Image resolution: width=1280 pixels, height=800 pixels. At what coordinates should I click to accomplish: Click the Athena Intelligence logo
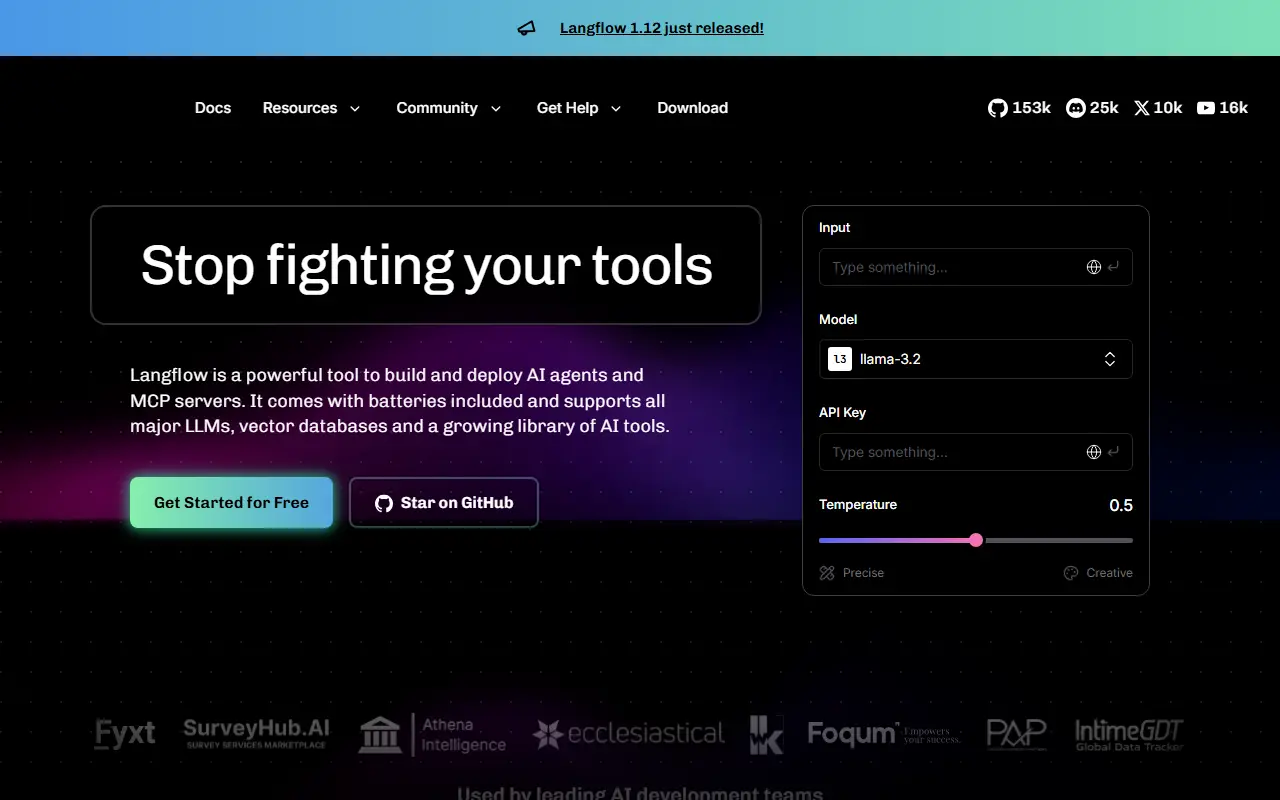coord(433,735)
